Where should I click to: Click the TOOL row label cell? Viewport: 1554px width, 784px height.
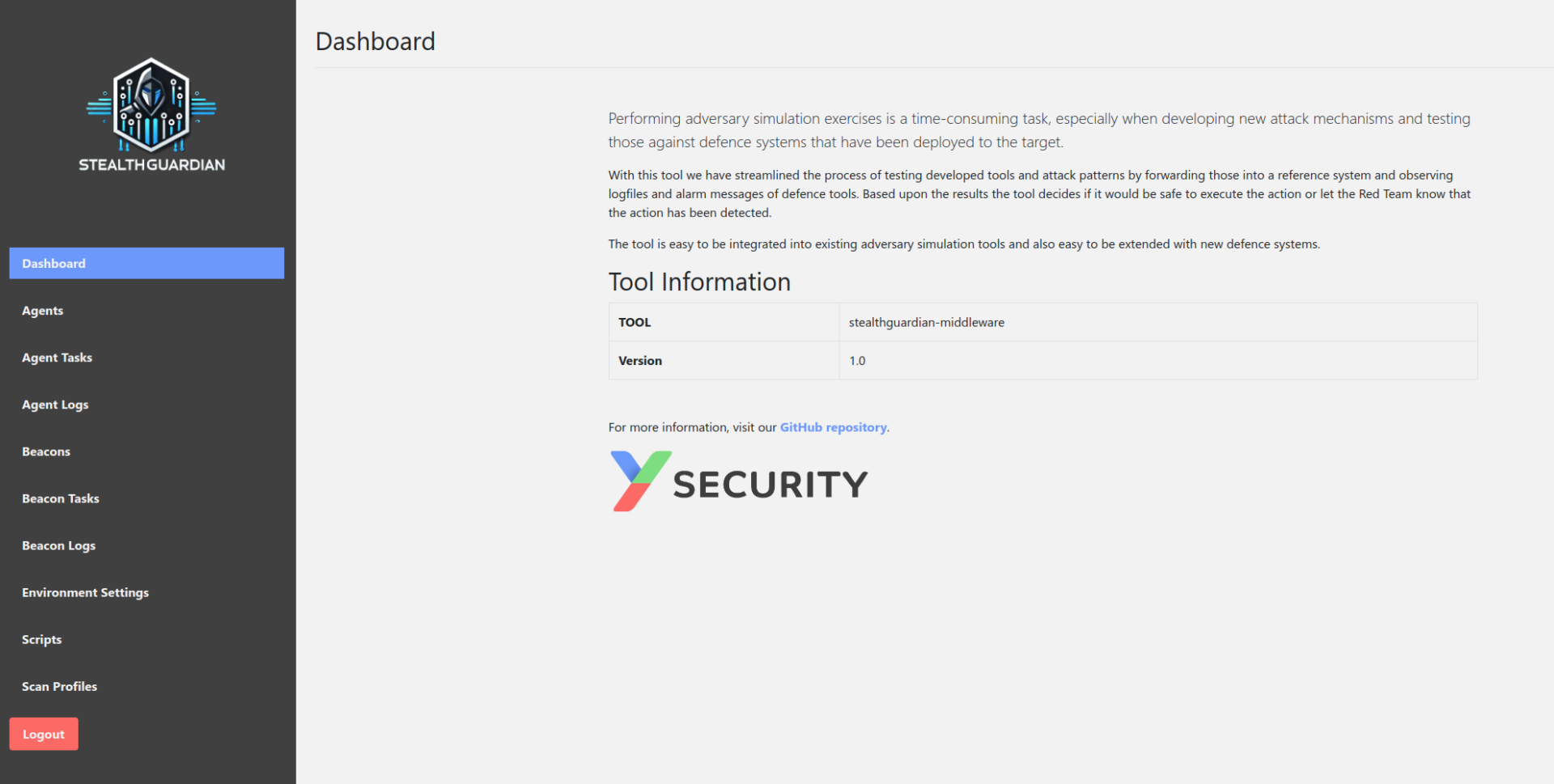point(635,322)
